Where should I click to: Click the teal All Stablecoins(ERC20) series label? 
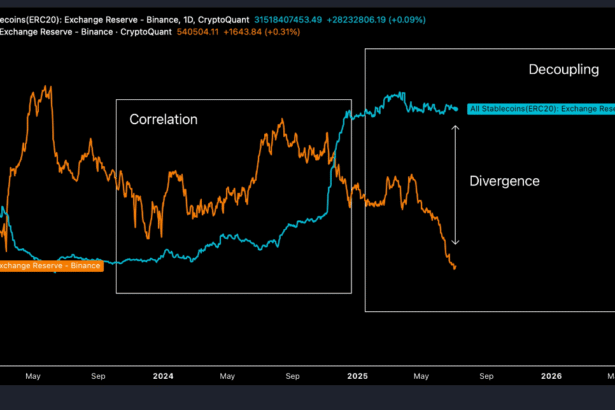[540, 108]
